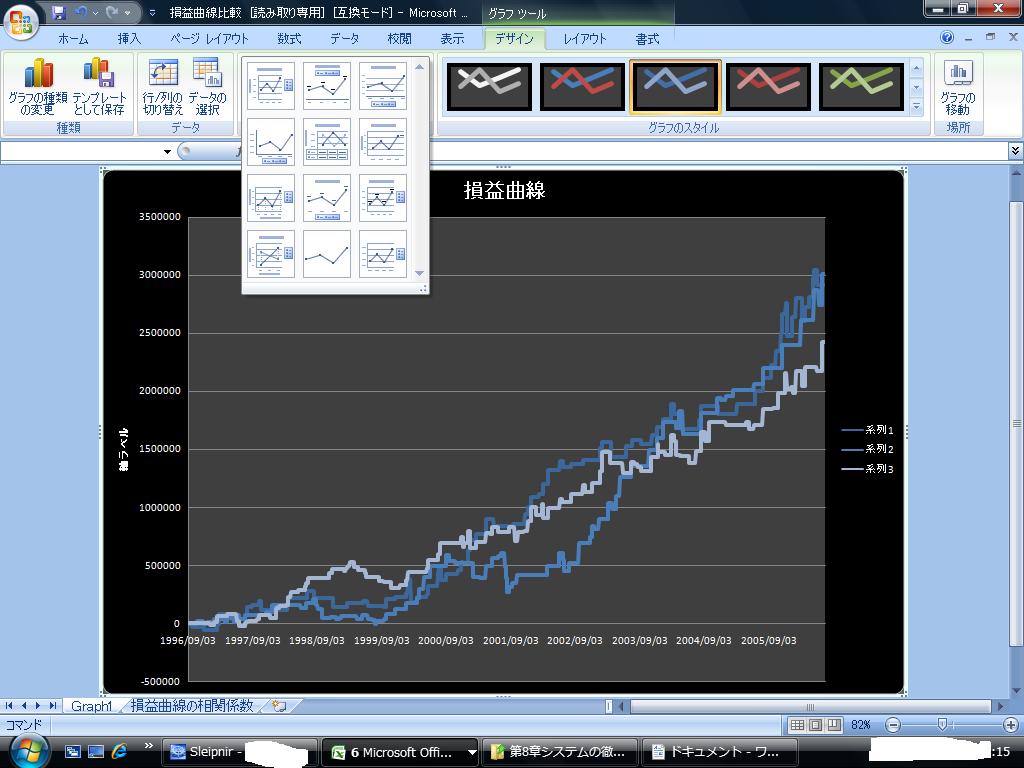Switch to 損益曲線の相関係数 sheet tab
Viewport: 1024px width, 768px height.
point(191,706)
